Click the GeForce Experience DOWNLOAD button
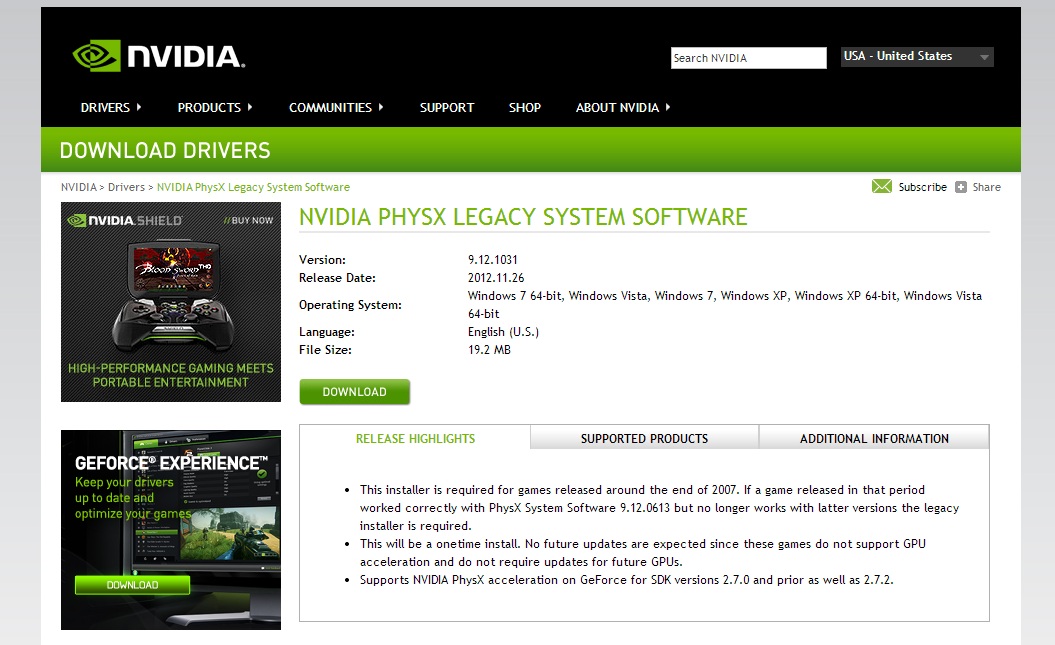This screenshot has height=645, width=1055. tap(133, 585)
